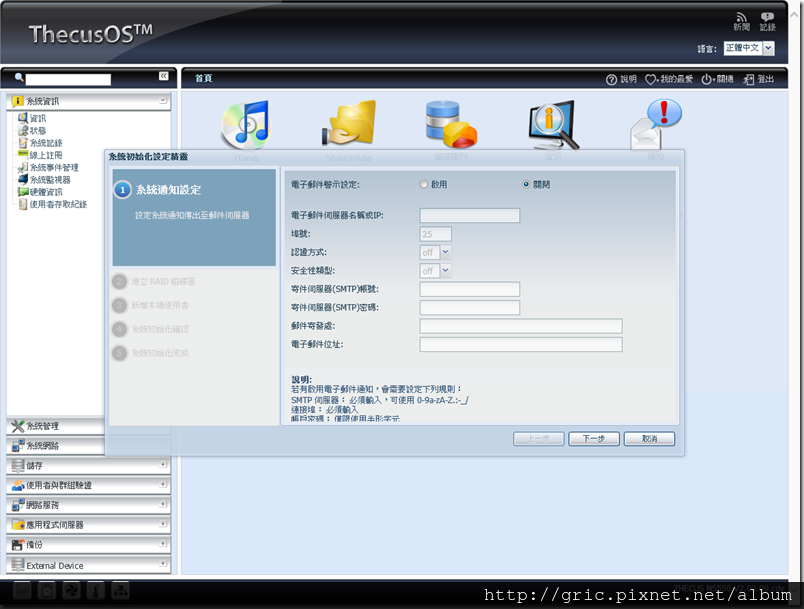Image resolution: width=804 pixels, height=609 pixels.
Task: Expand the 備份 panel
Action: pyautogui.click(x=163, y=544)
